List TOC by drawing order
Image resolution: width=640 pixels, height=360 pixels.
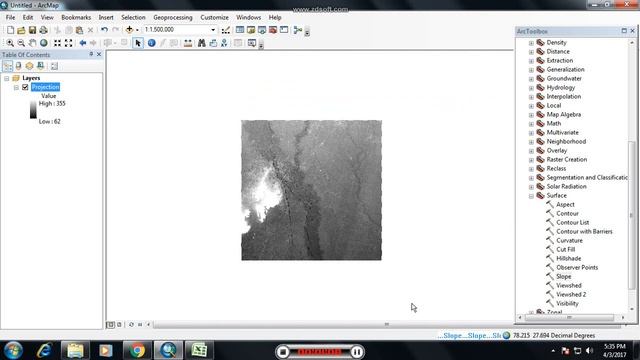8,66
